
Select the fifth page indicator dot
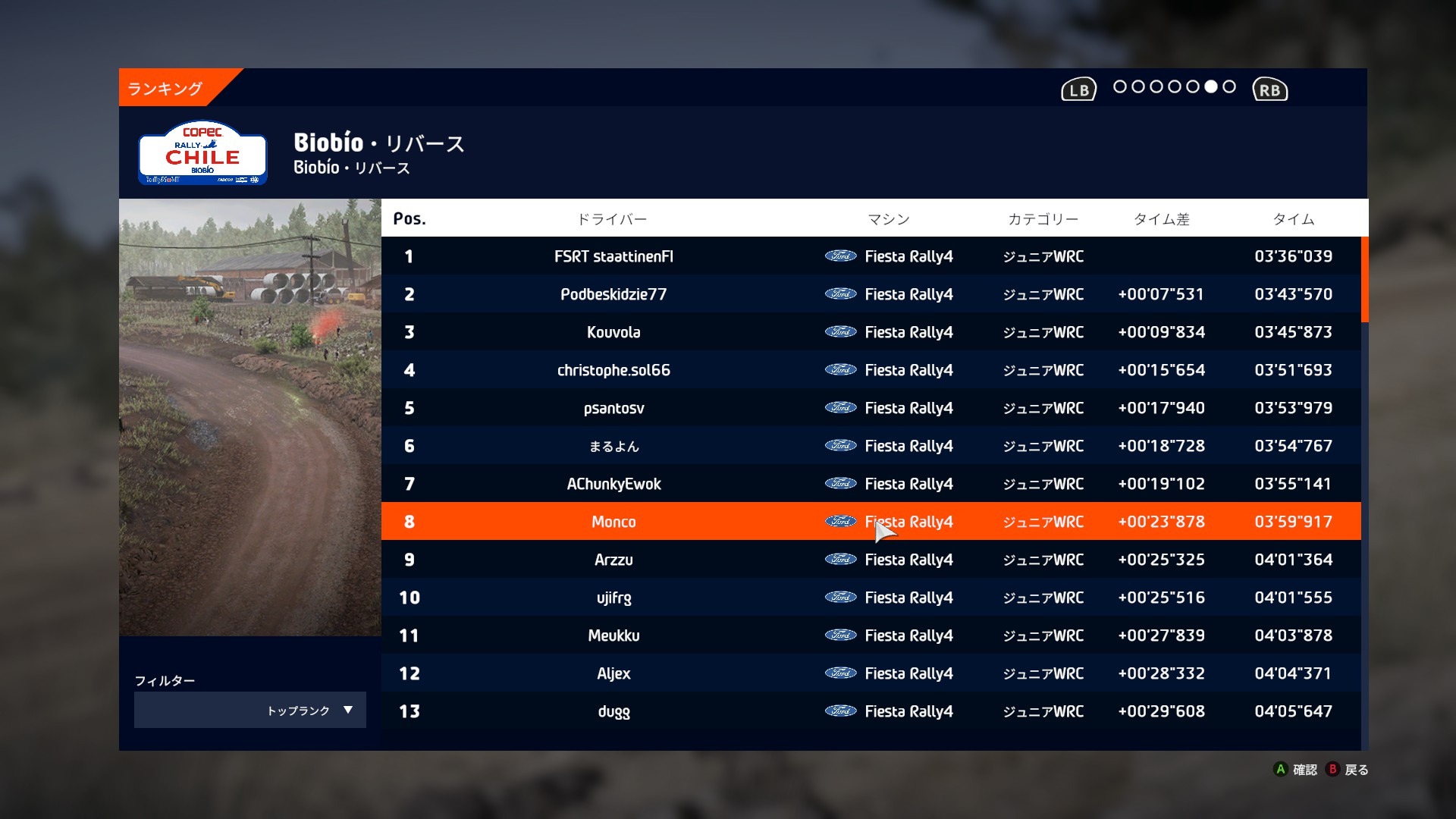pyautogui.click(x=1193, y=86)
